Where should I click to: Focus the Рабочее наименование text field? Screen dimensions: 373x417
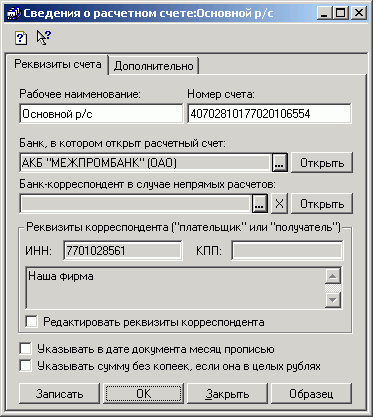101,114
